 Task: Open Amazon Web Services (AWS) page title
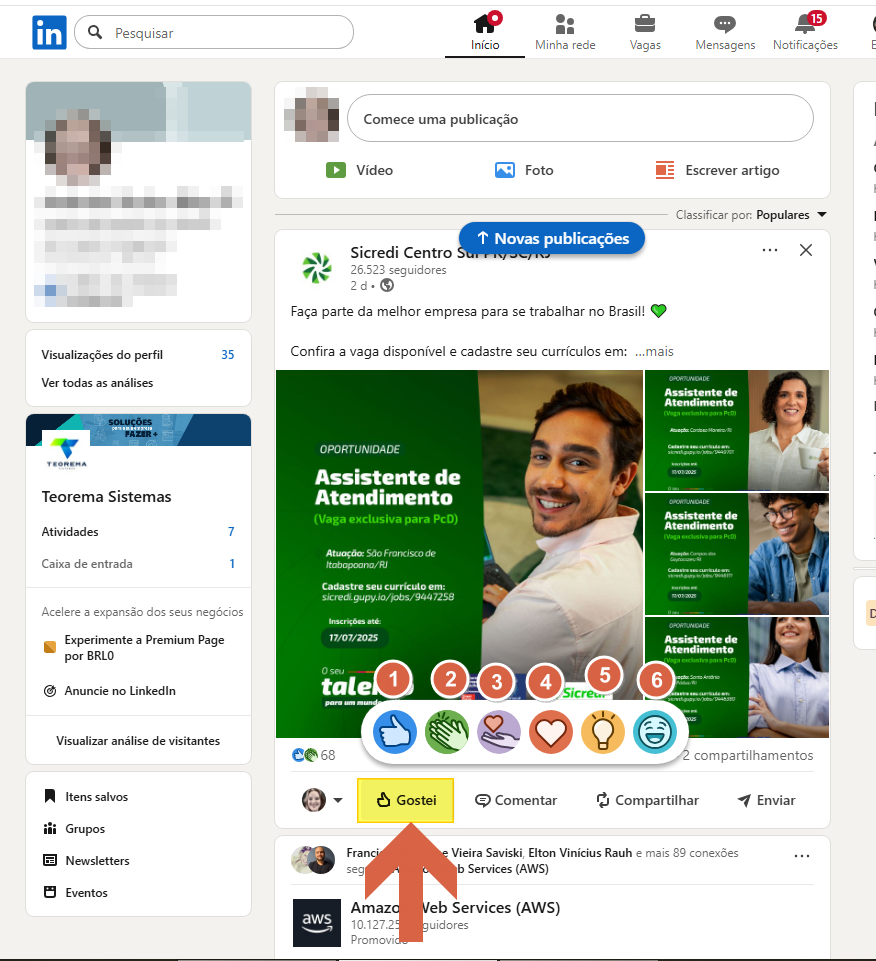click(455, 908)
